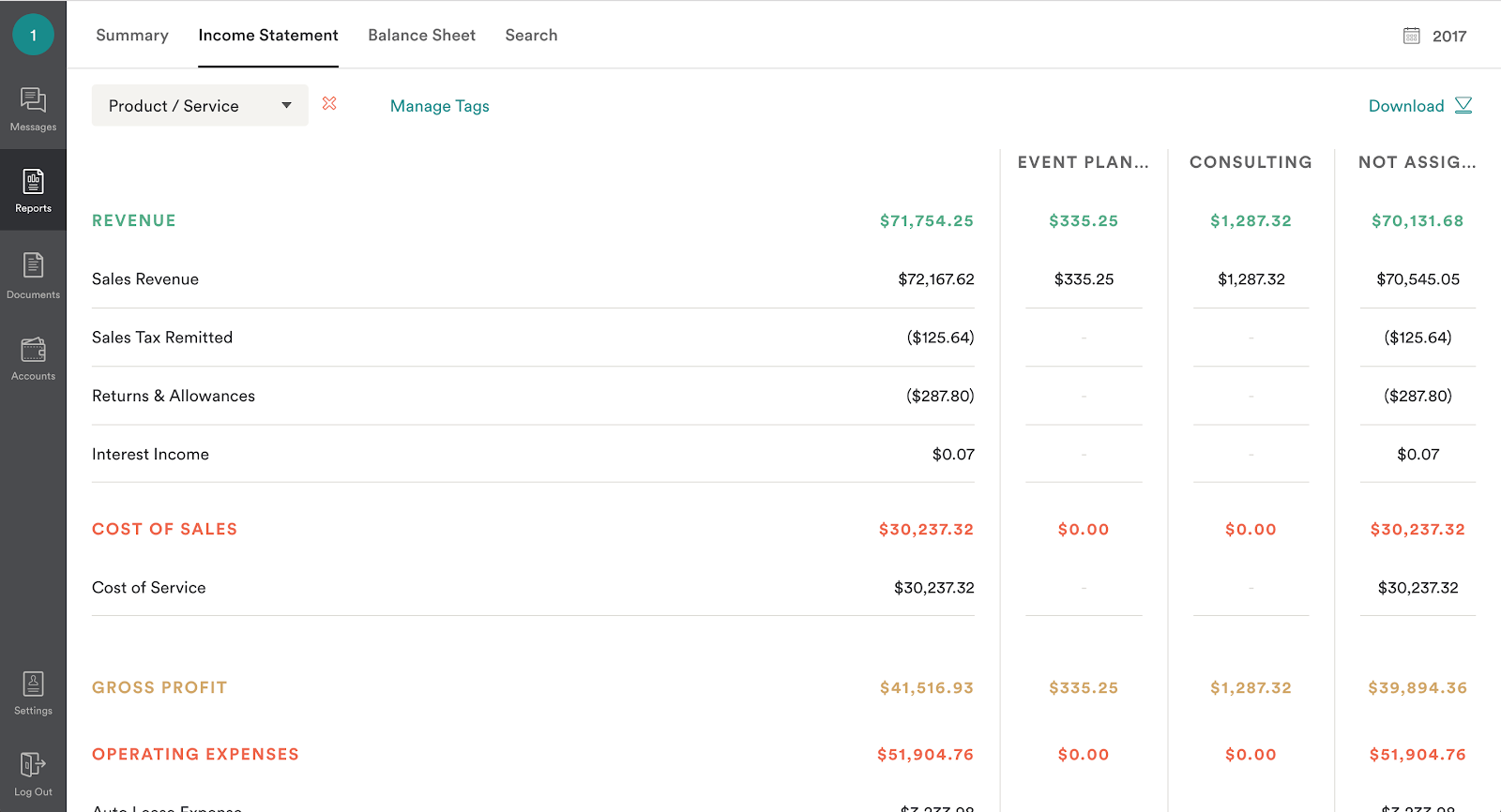Clear the Product / Service filter with red X

click(x=329, y=103)
